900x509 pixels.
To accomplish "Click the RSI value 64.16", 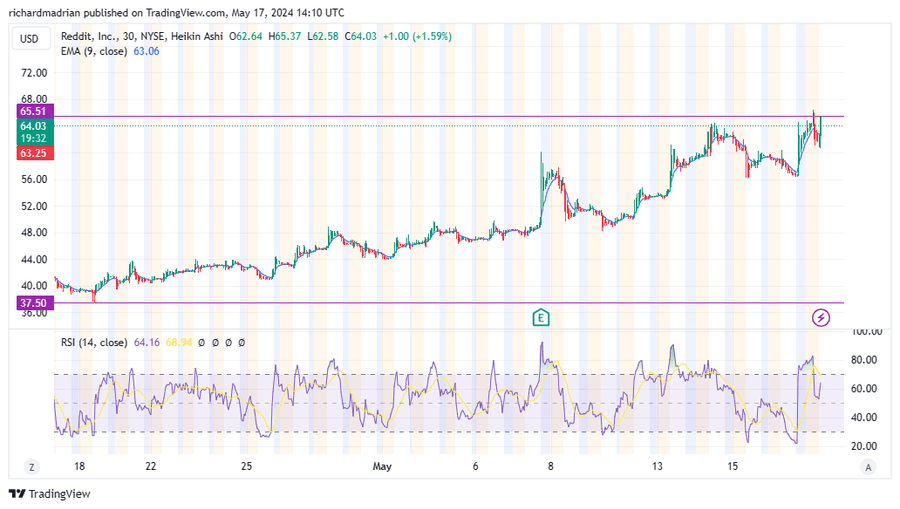I will 147,343.
